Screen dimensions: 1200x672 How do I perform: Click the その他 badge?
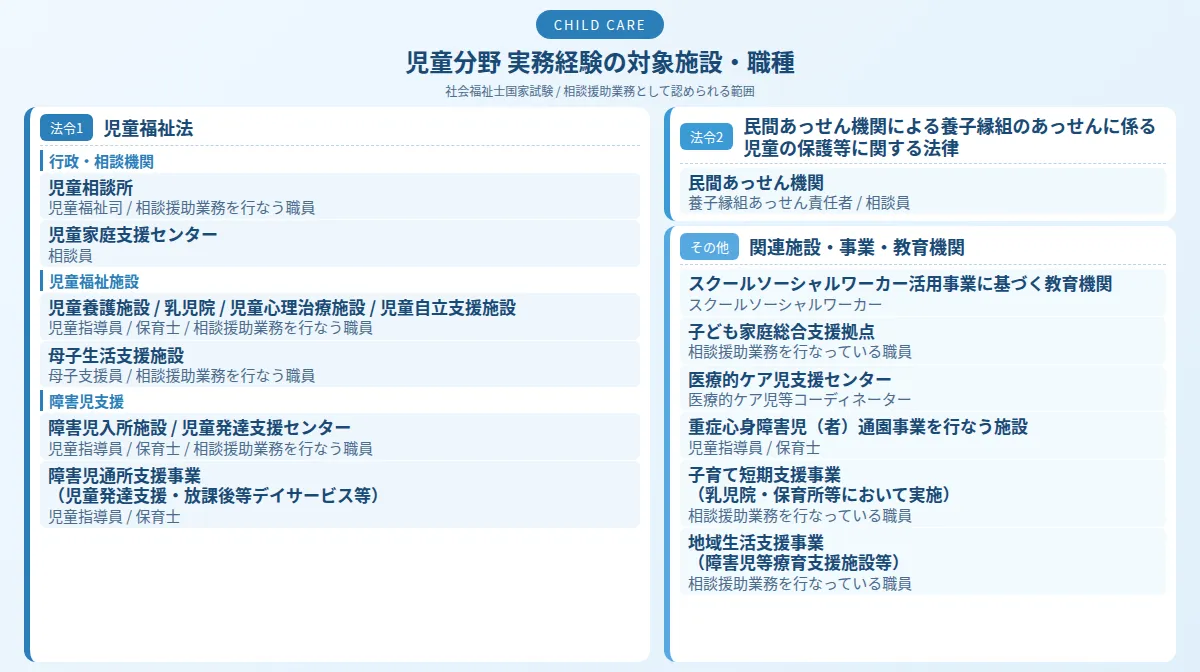pos(709,247)
